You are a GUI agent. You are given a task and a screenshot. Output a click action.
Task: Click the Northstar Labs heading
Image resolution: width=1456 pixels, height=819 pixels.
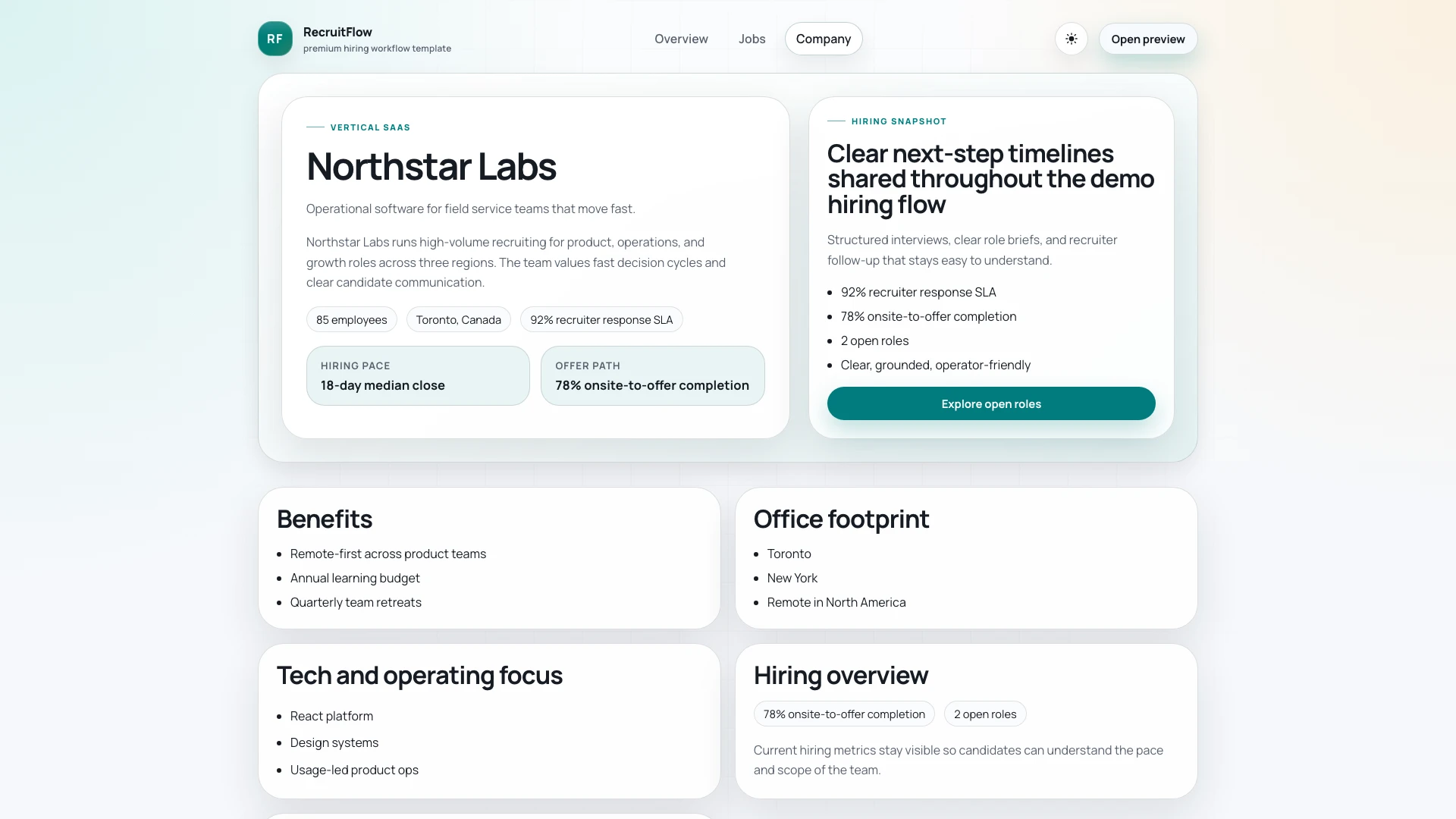point(431,166)
